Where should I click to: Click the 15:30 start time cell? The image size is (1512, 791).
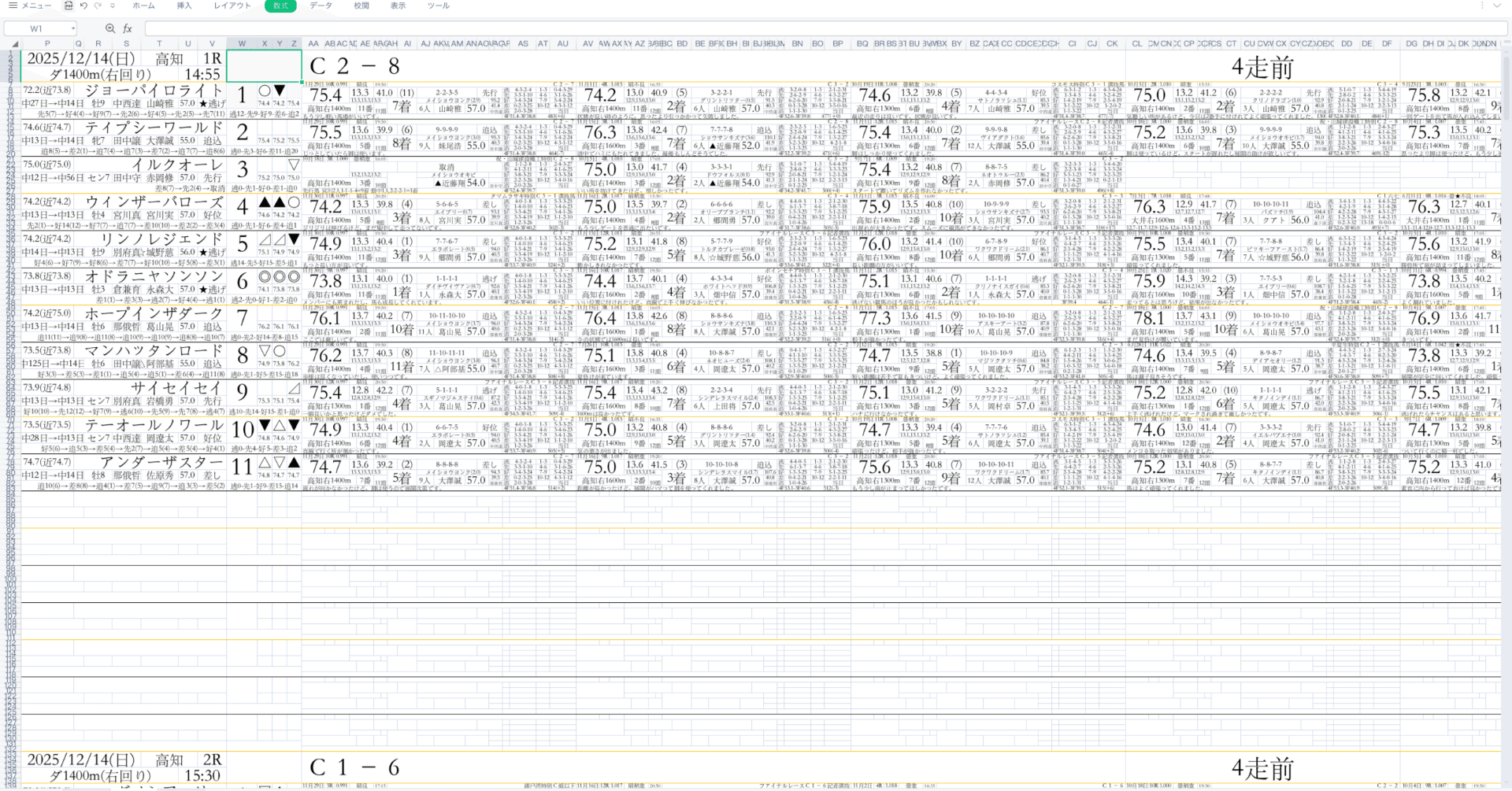[202, 776]
